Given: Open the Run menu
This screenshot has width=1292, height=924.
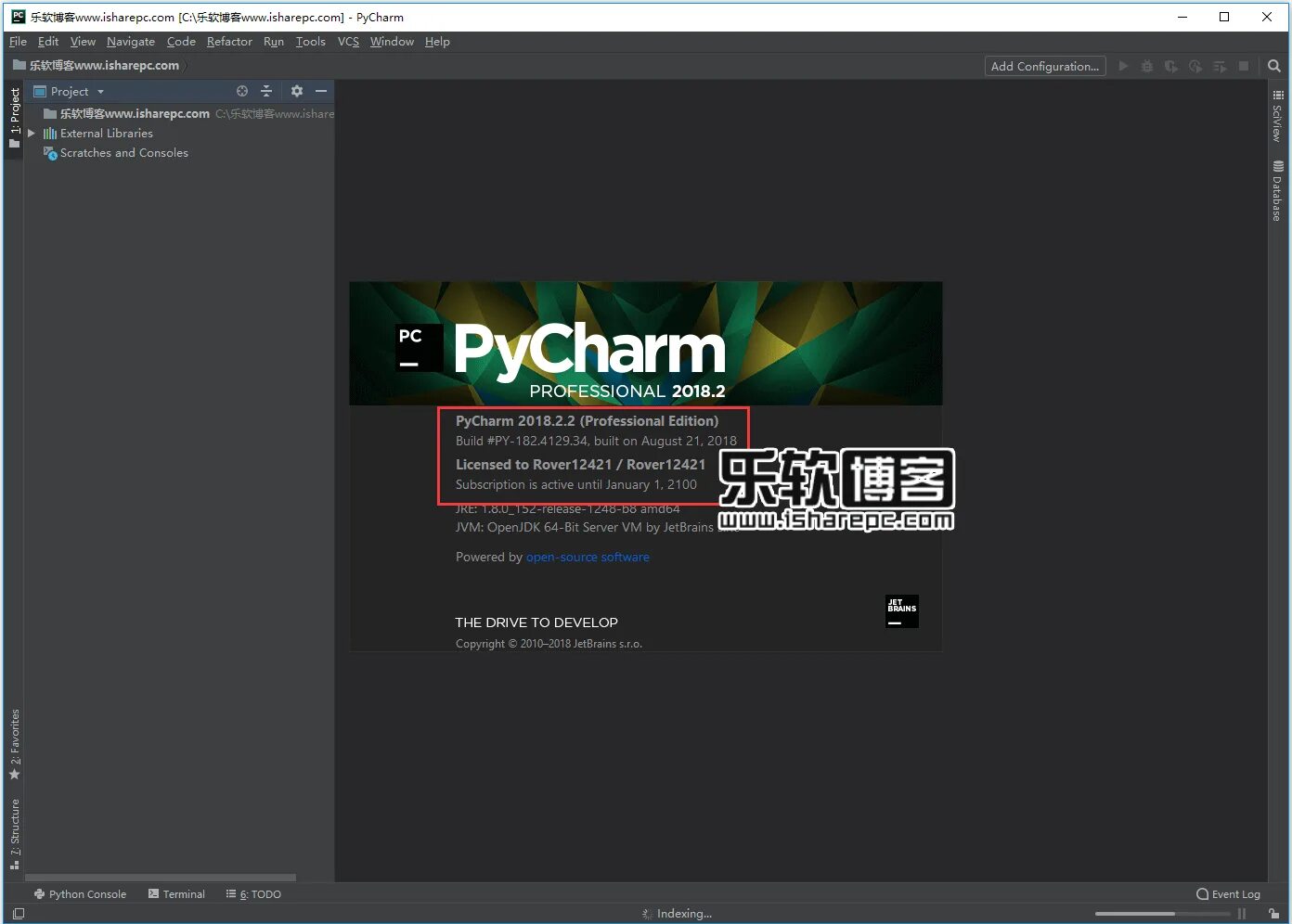Looking at the screenshot, I should 274,42.
